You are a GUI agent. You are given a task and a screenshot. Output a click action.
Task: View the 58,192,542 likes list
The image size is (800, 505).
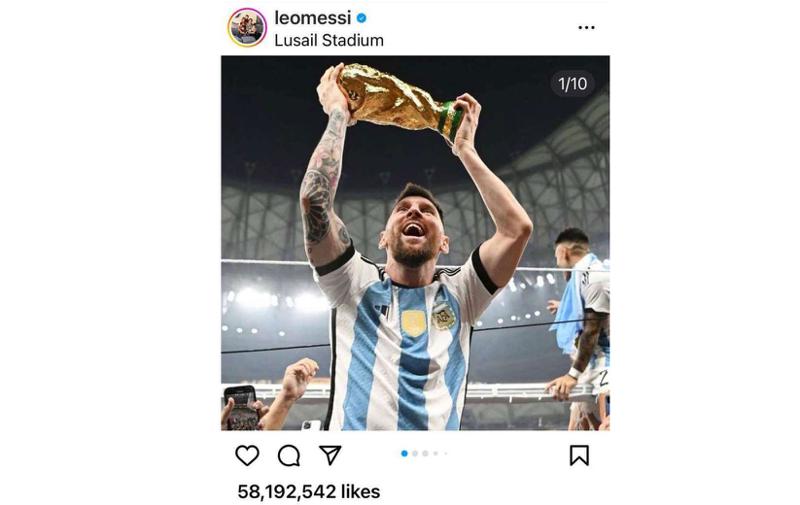coord(308,491)
